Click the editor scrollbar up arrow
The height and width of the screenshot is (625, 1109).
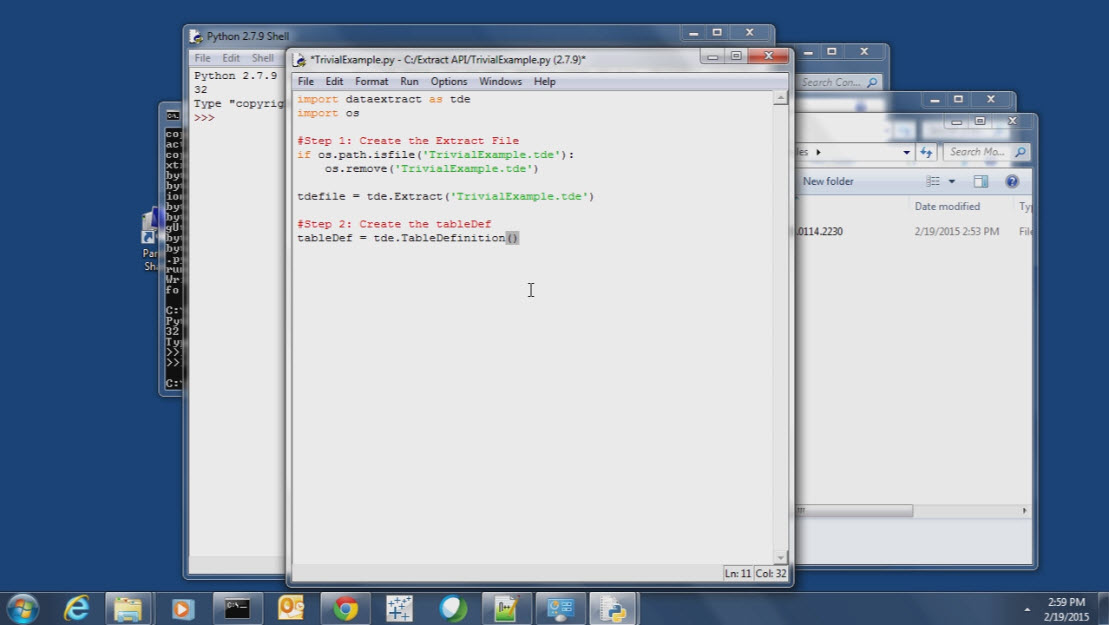coord(780,98)
